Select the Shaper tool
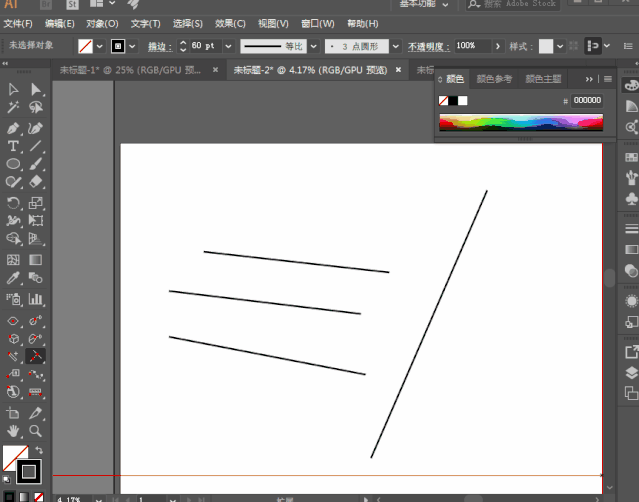Image resolution: width=639 pixels, height=502 pixels. pyautogui.click(x=13, y=181)
